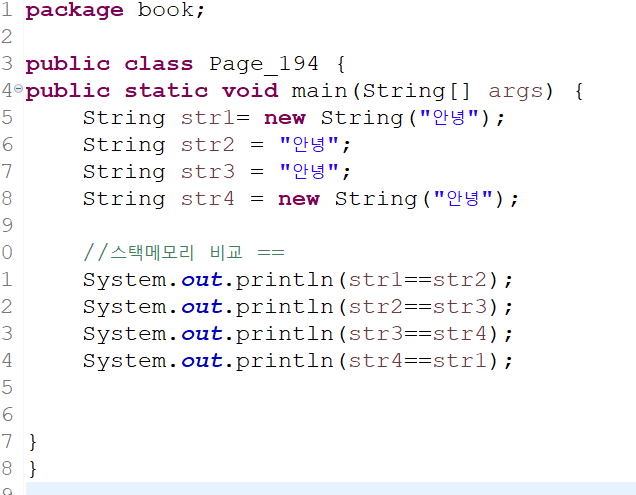
Task: Click 'System' in the str4==str1 println line
Action: click(x=125, y=362)
